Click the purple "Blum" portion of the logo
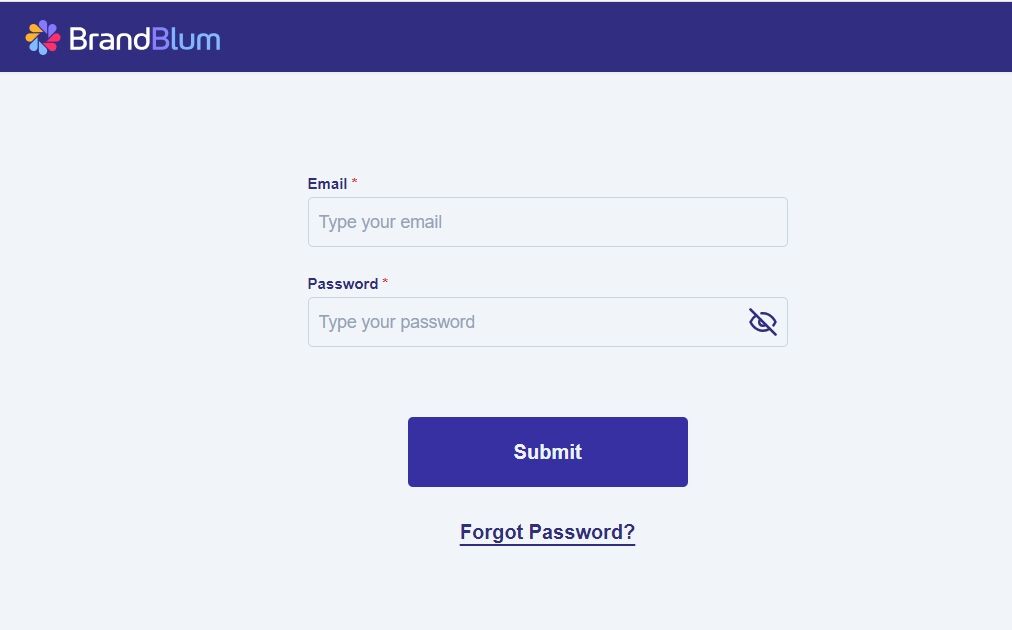The width and height of the screenshot is (1012, 630). pos(187,39)
